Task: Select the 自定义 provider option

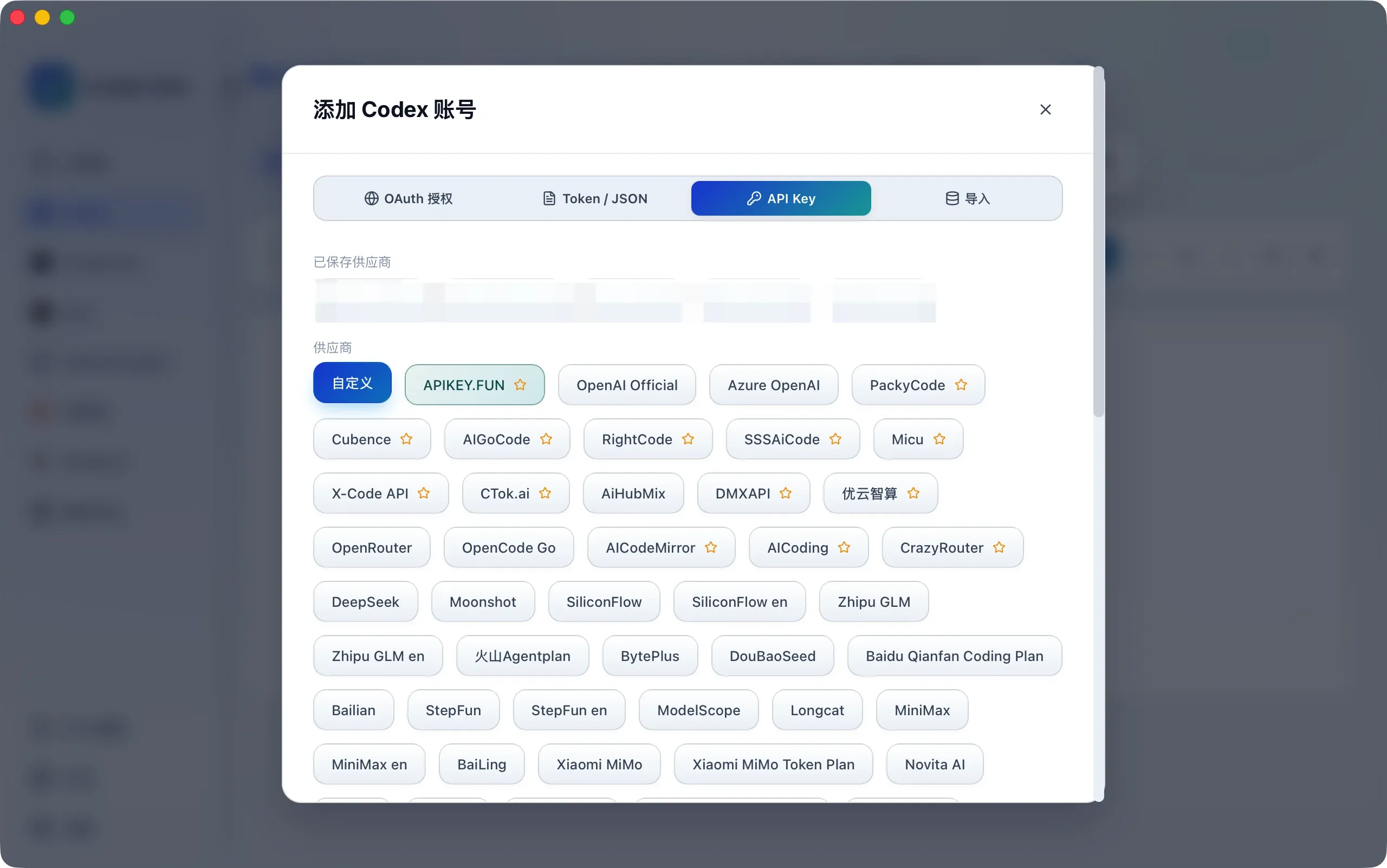Action: 353,383
